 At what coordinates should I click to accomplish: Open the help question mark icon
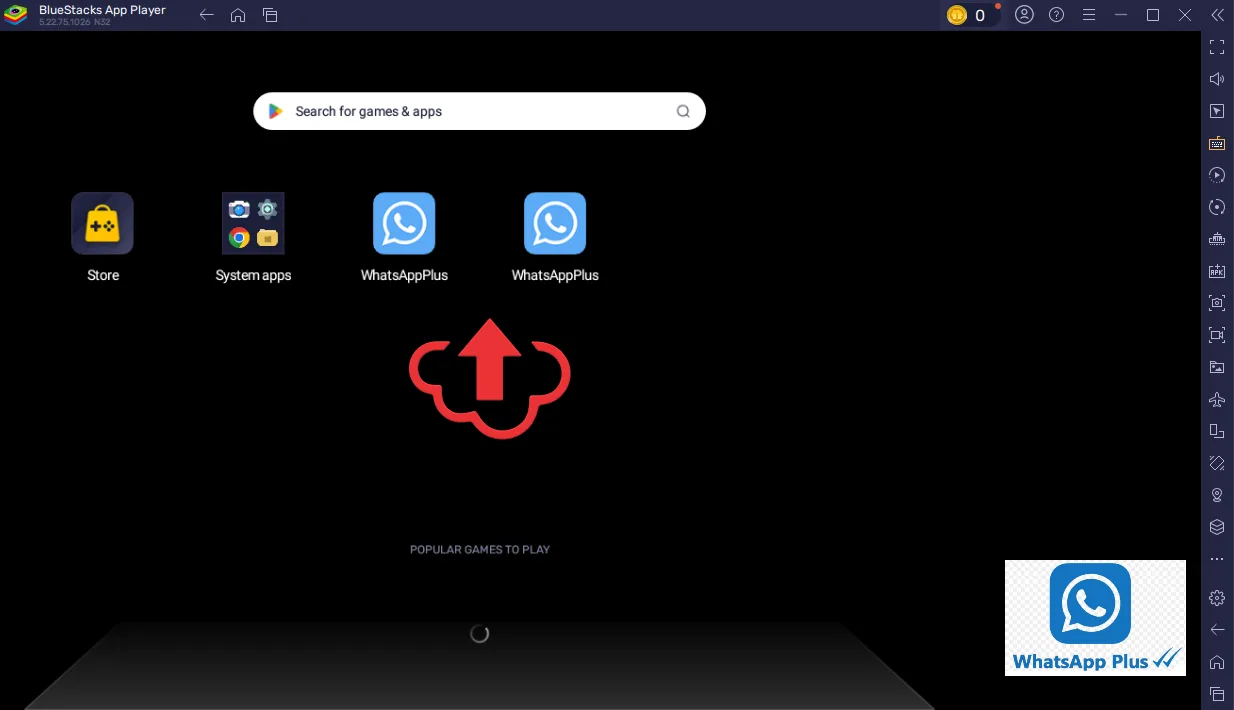tap(1057, 15)
